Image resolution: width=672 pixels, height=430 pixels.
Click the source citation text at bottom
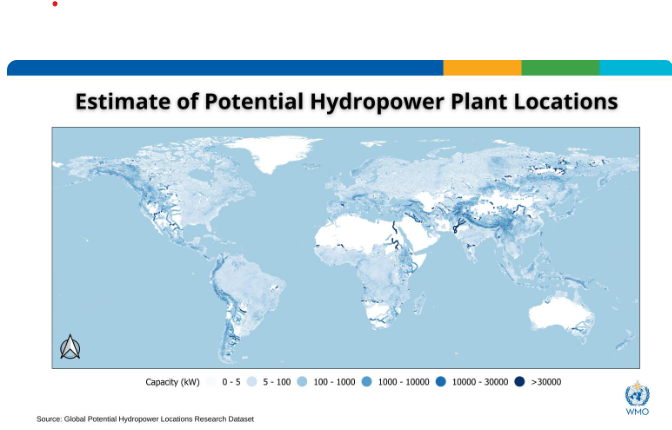click(x=145, y=419)
